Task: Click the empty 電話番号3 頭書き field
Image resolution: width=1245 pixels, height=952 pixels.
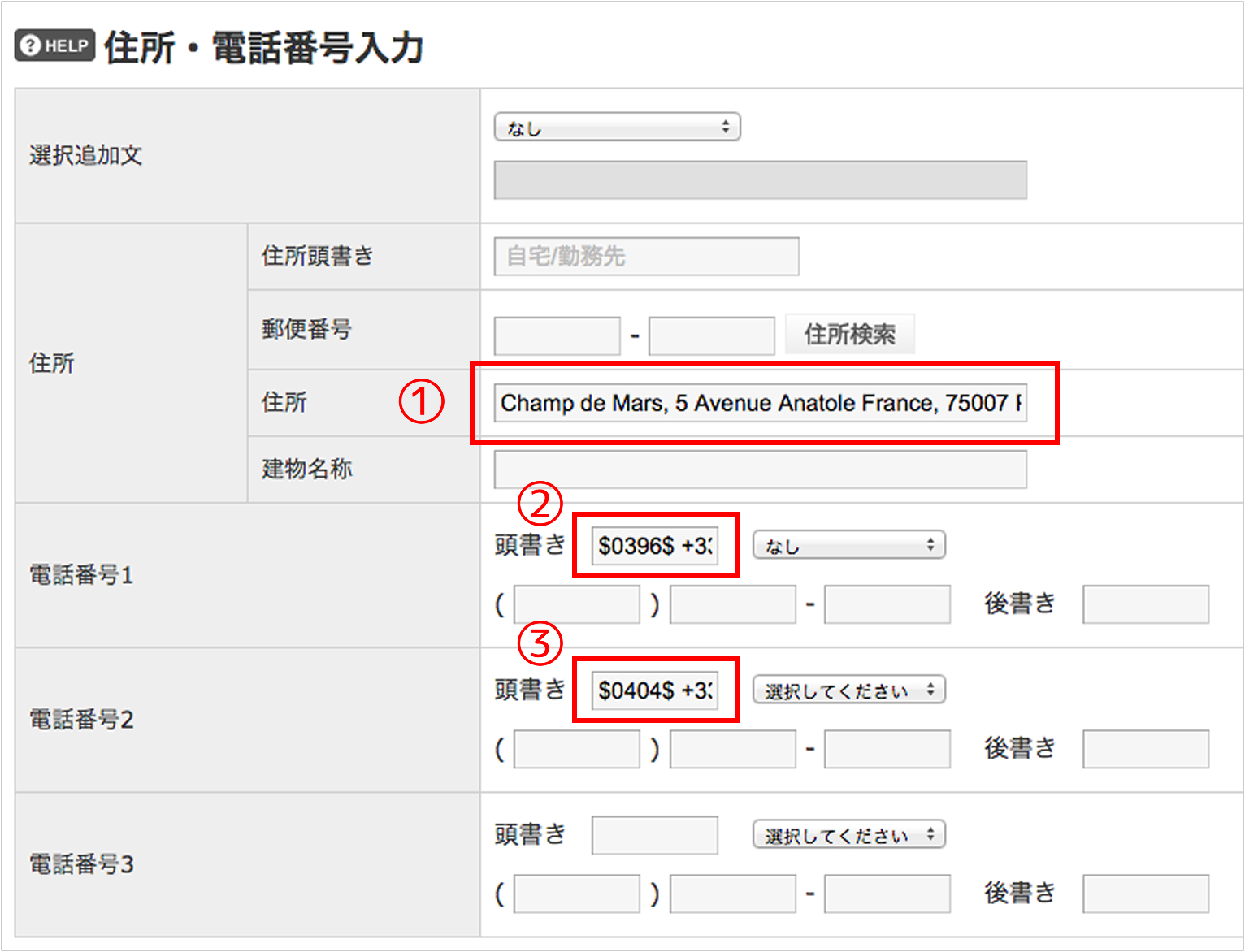Action: pyautogui.click(x=655, y=835)
